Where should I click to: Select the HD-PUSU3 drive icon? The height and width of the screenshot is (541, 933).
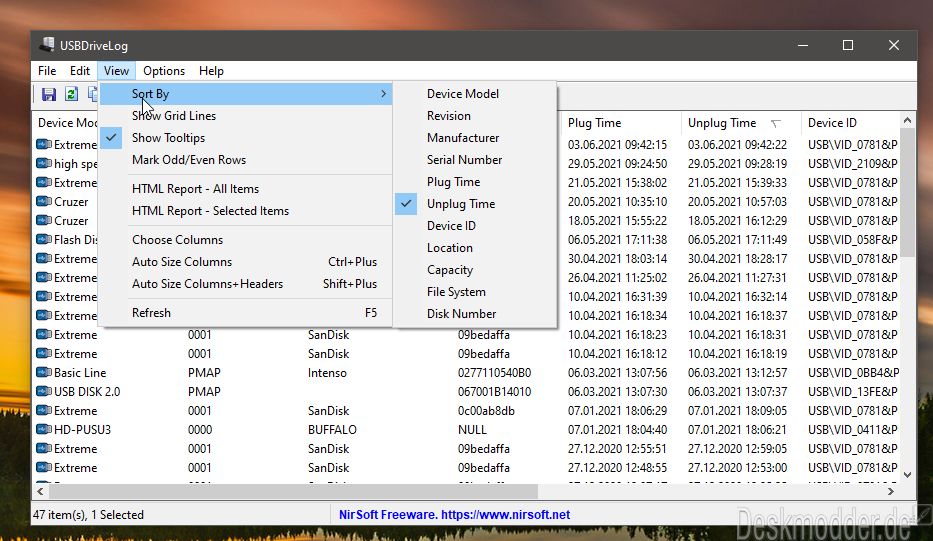coord(43,430)
